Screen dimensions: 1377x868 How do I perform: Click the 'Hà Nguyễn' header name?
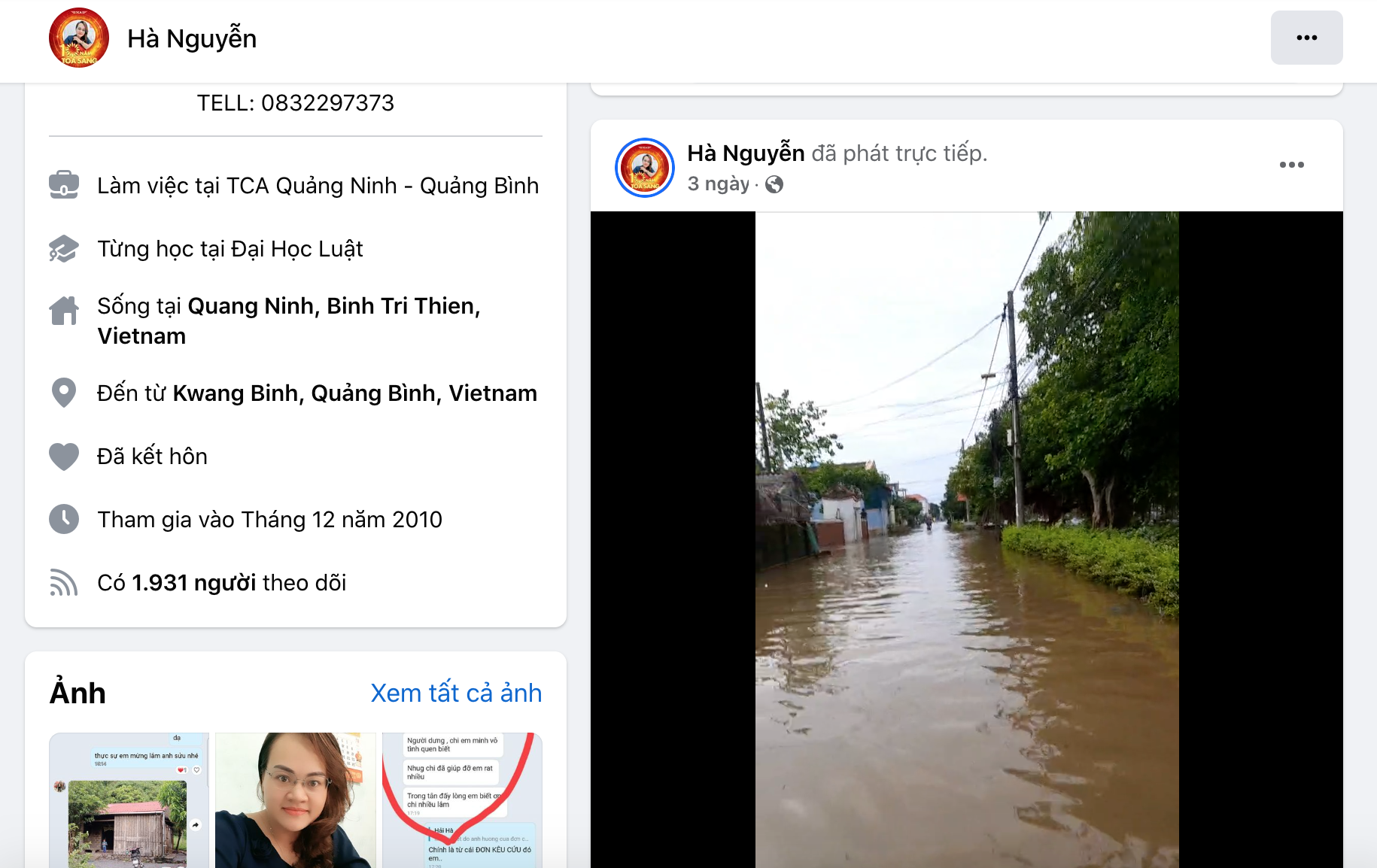coord(192,38)
